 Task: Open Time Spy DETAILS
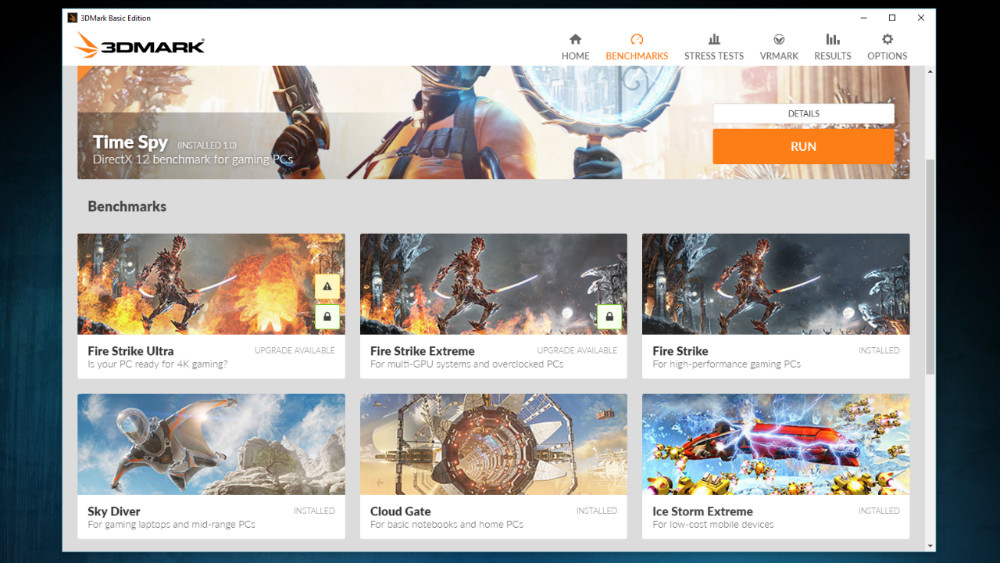803,114
